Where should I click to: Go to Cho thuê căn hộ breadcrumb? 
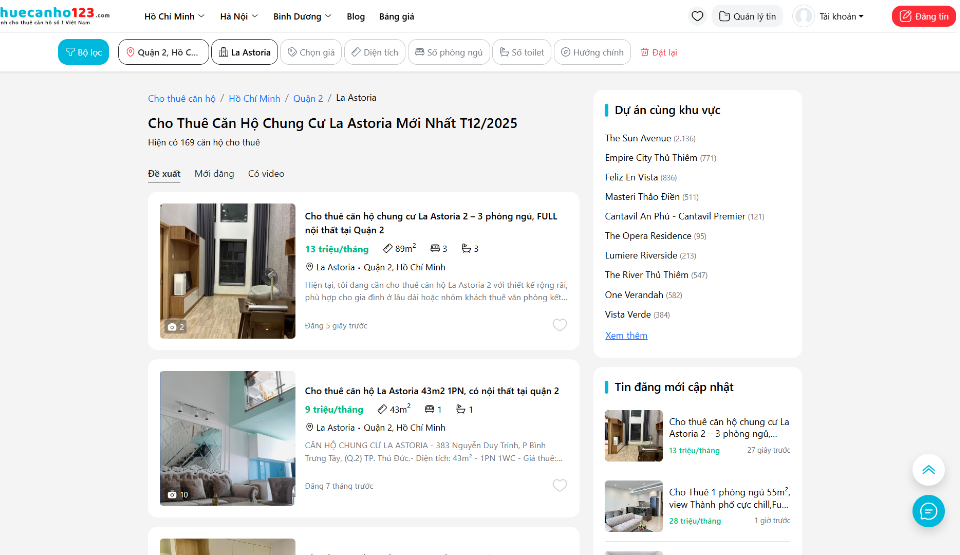click(181, 99)
